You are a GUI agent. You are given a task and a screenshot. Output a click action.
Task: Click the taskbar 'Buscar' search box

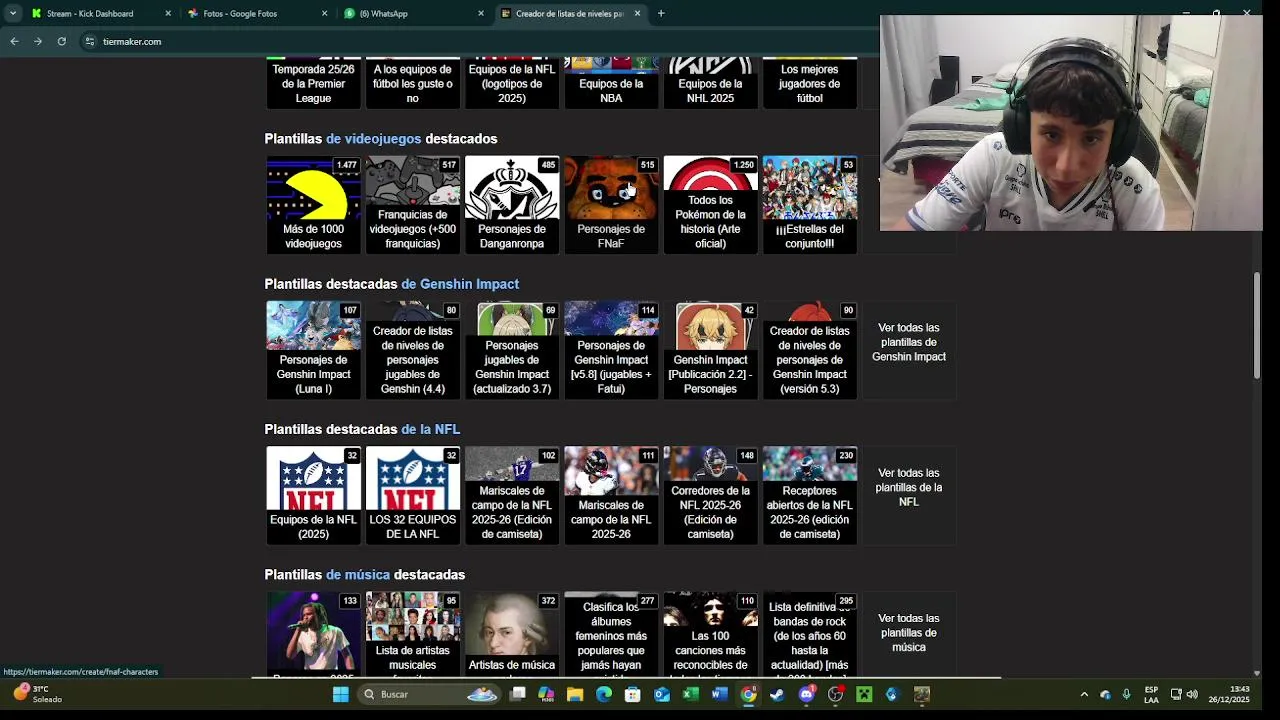point(430,694)
